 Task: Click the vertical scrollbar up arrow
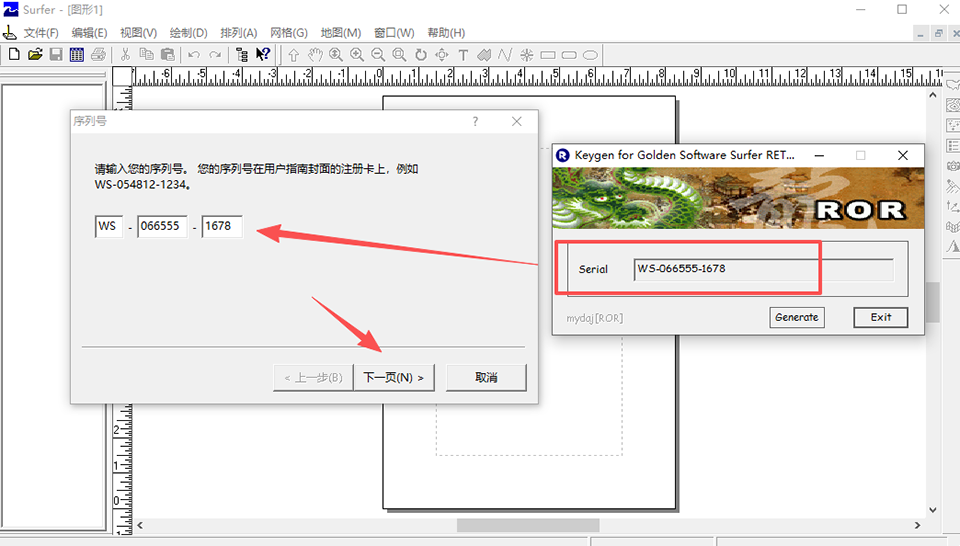tap(932, 95)
